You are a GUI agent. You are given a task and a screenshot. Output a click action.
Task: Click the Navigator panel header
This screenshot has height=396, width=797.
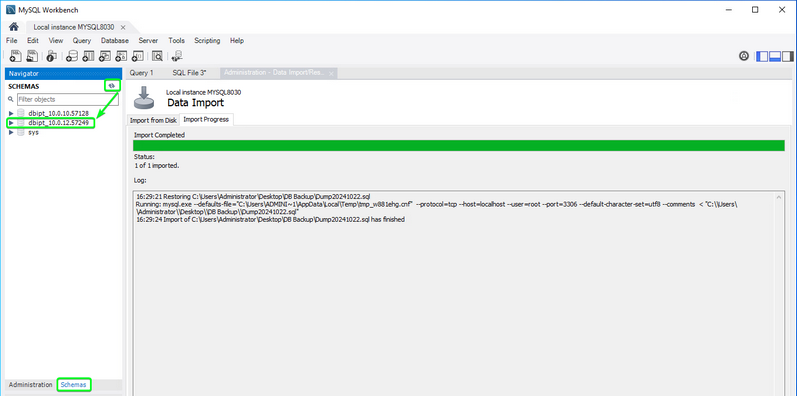(64, 74)
